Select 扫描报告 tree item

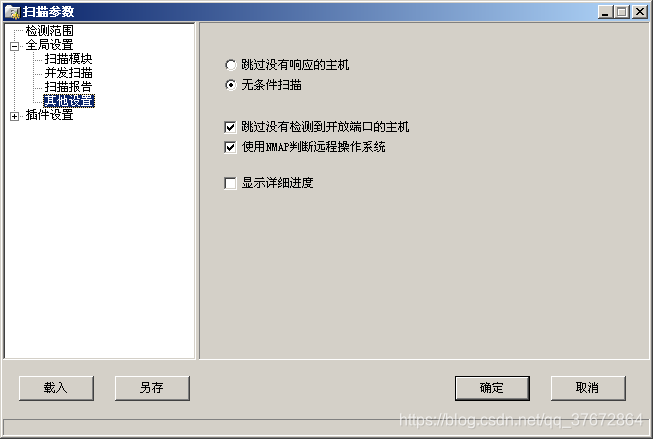68,87
